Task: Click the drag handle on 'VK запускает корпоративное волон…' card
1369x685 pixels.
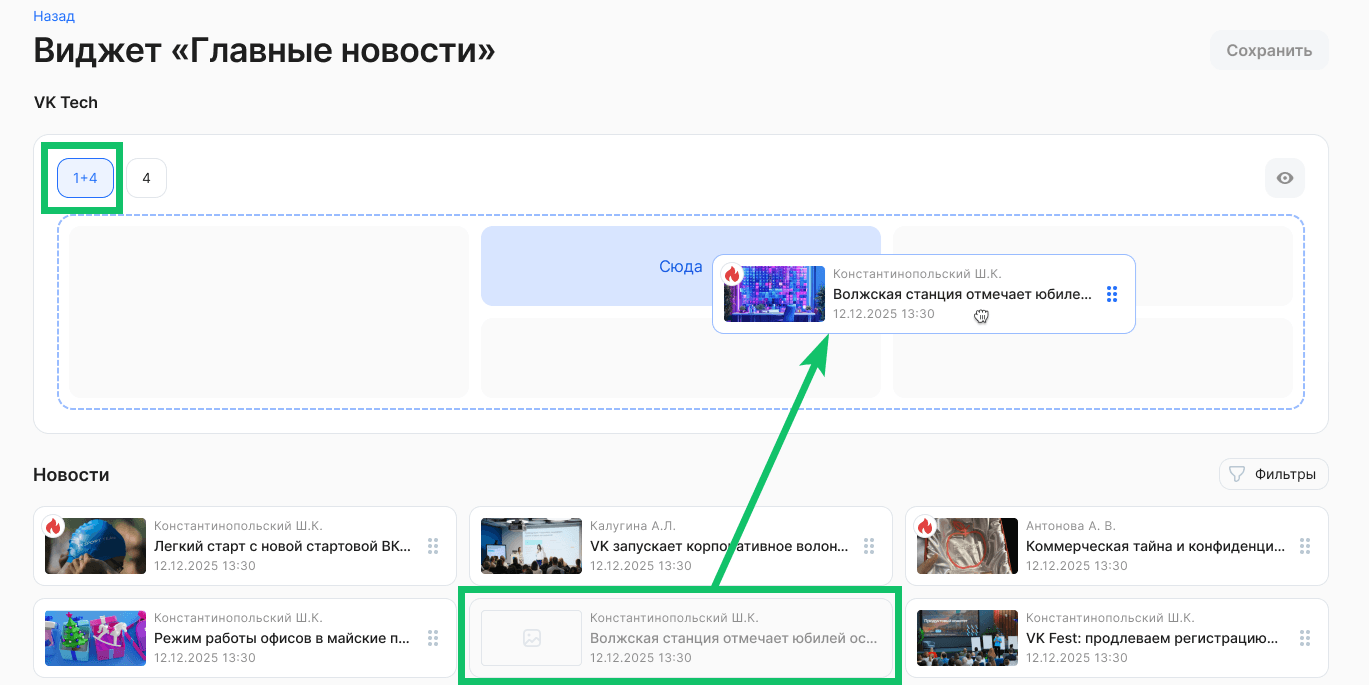Action: point(868,545)
